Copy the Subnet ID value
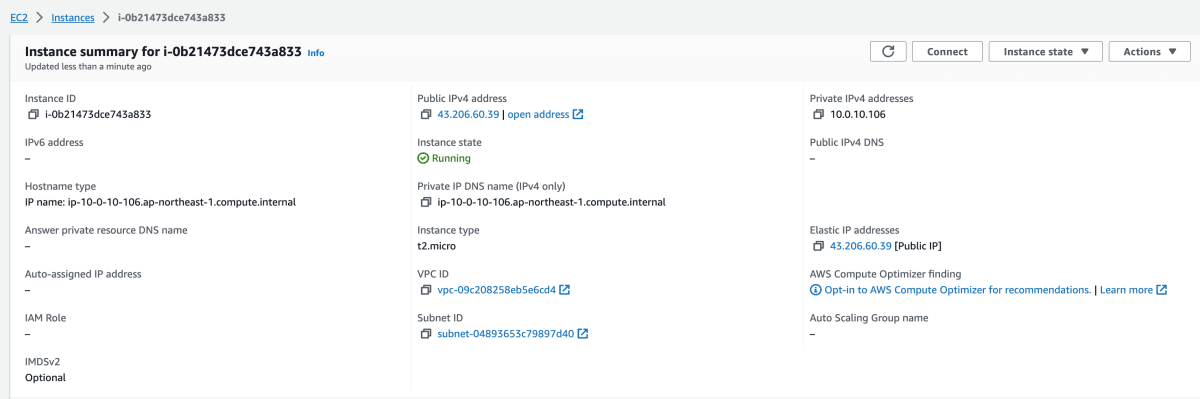The height and width of the screenshot is (399, 1200). (x=427, y=334)
